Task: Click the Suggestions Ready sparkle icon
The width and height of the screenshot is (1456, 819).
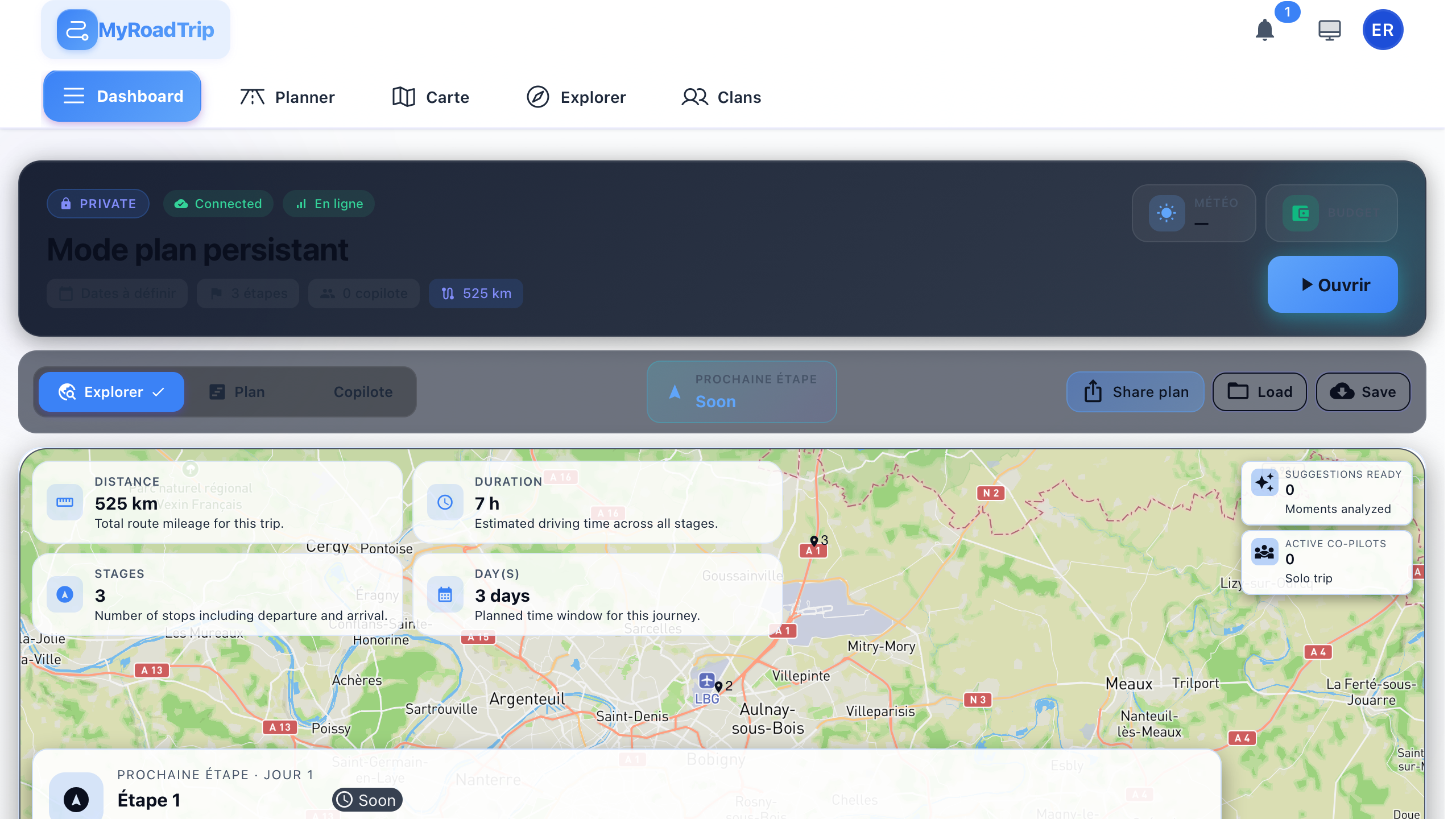Action: tap(1265, 482)
